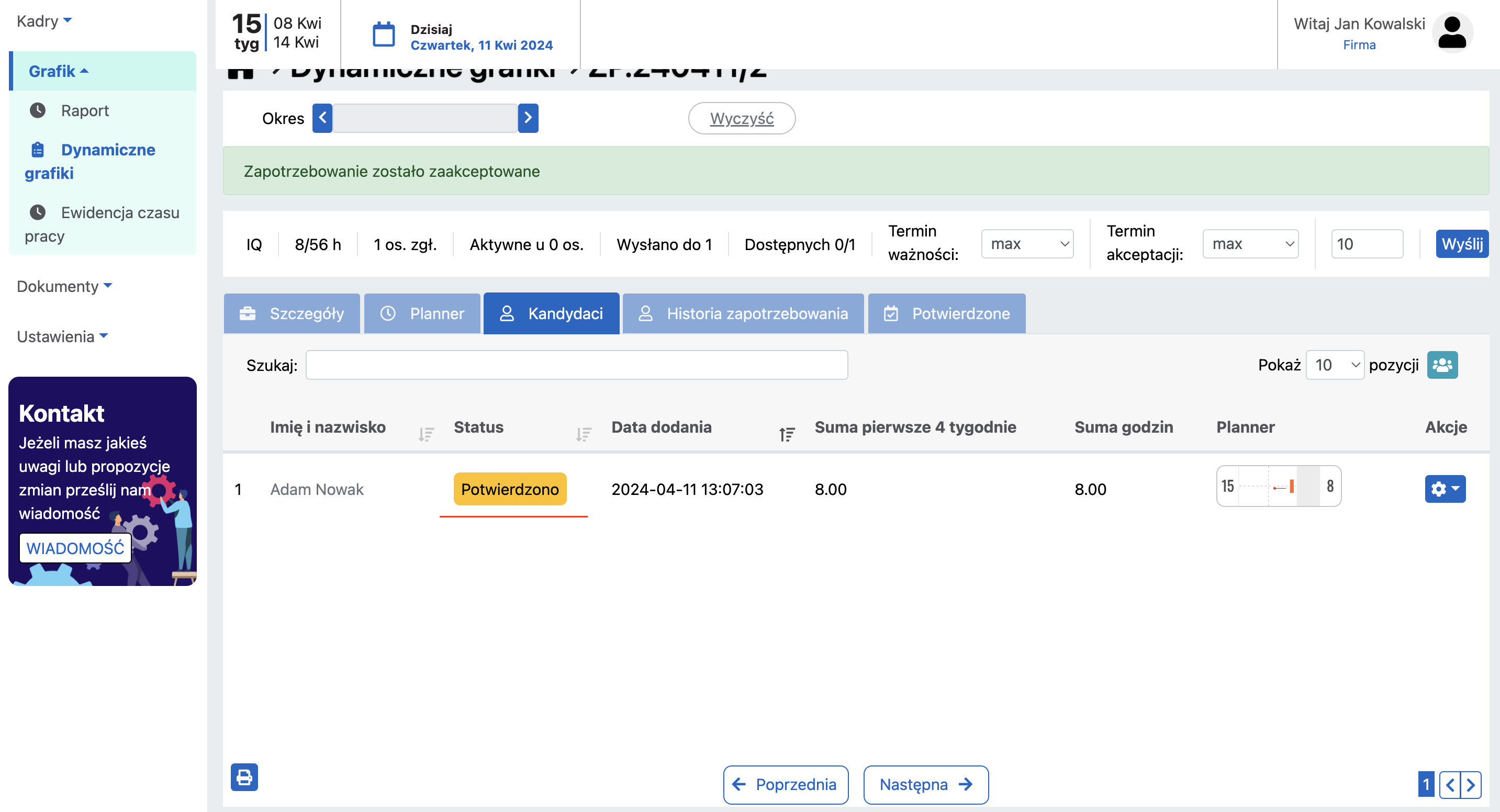The width and height of the screenshot is (1500, 812).
Task: Click the group users teal button
Action: click(1442, 365)
